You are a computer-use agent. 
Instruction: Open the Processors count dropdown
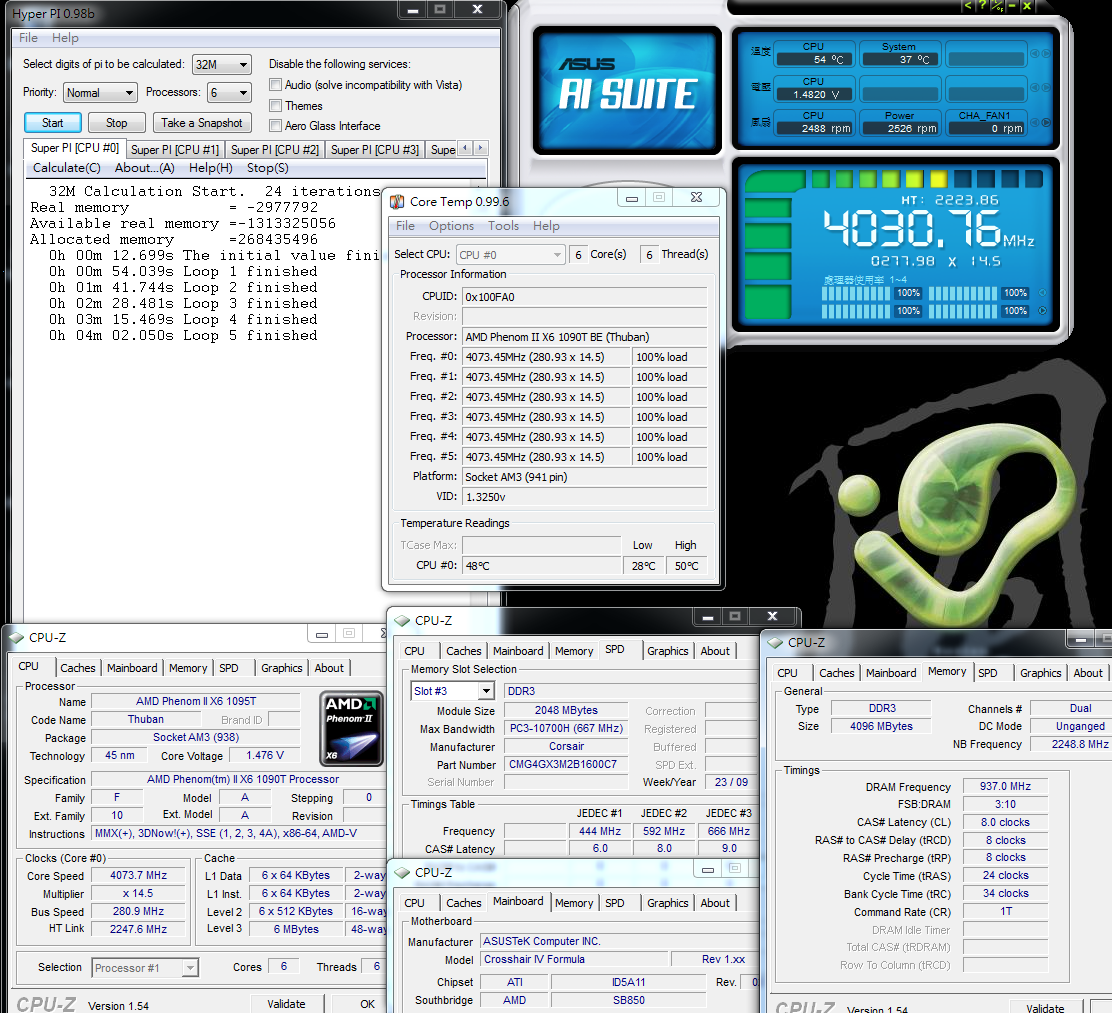230,93
